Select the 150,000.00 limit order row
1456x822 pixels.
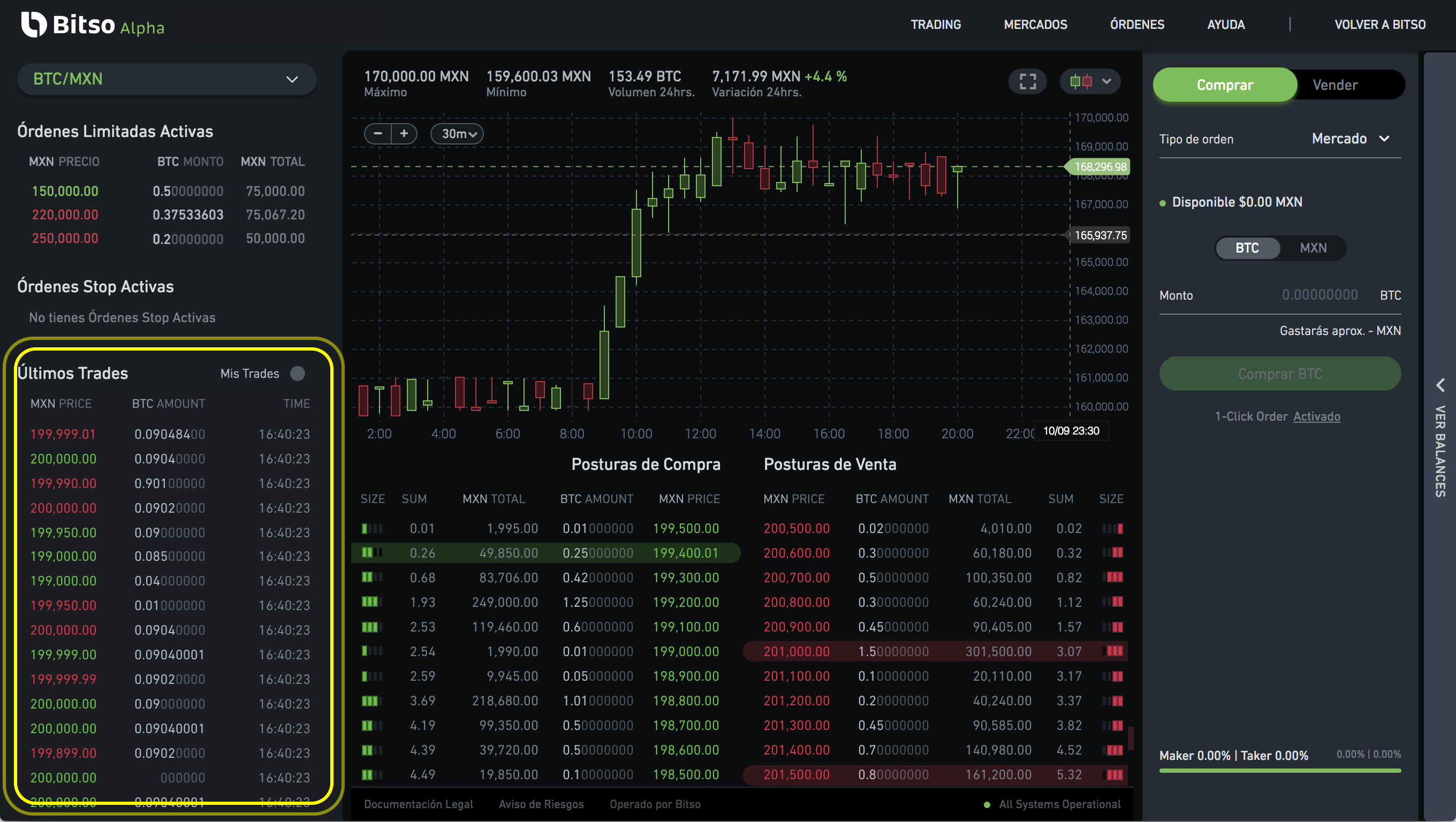(168, 191)
